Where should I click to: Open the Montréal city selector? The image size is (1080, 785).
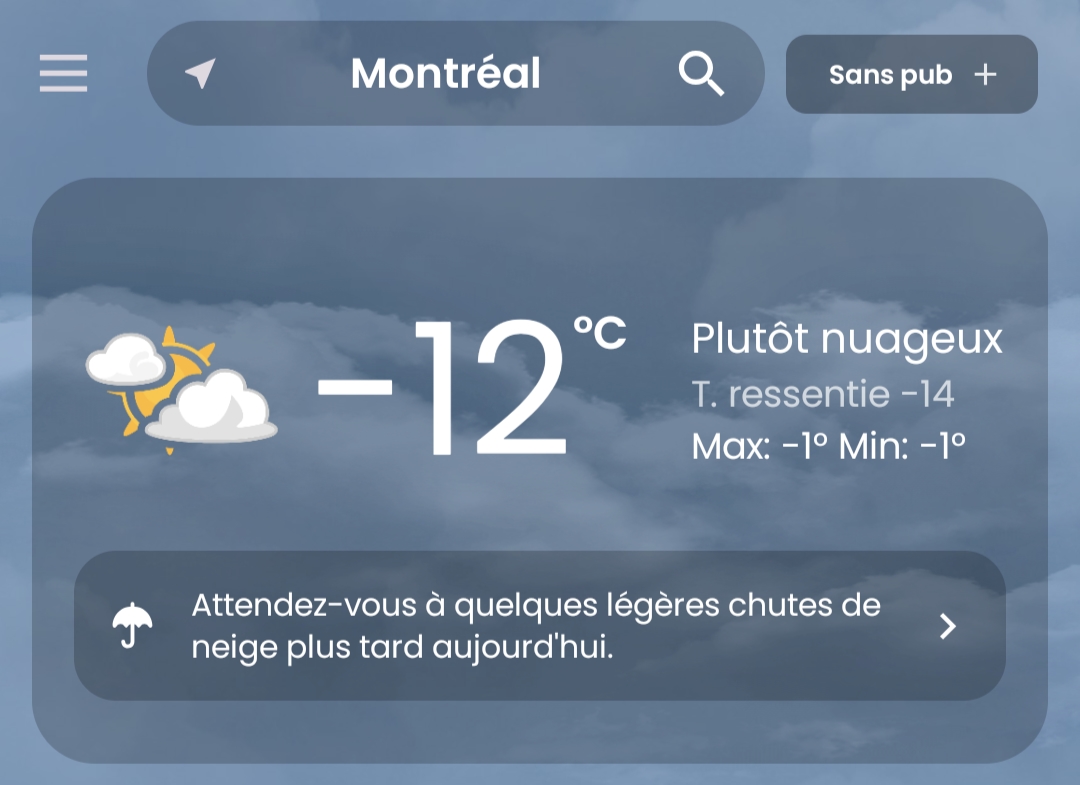(x=446, y=74)
